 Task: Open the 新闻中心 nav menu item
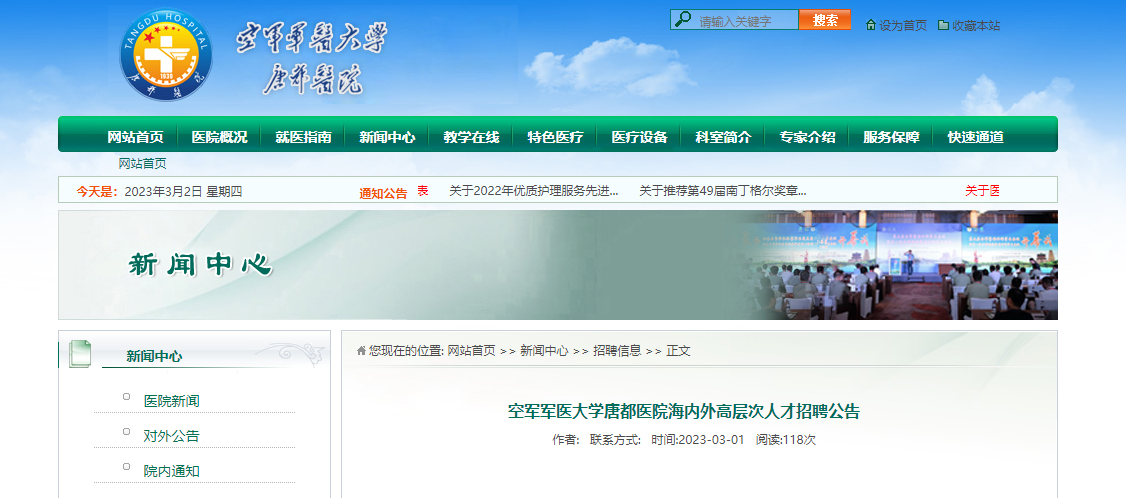(388, 137)
